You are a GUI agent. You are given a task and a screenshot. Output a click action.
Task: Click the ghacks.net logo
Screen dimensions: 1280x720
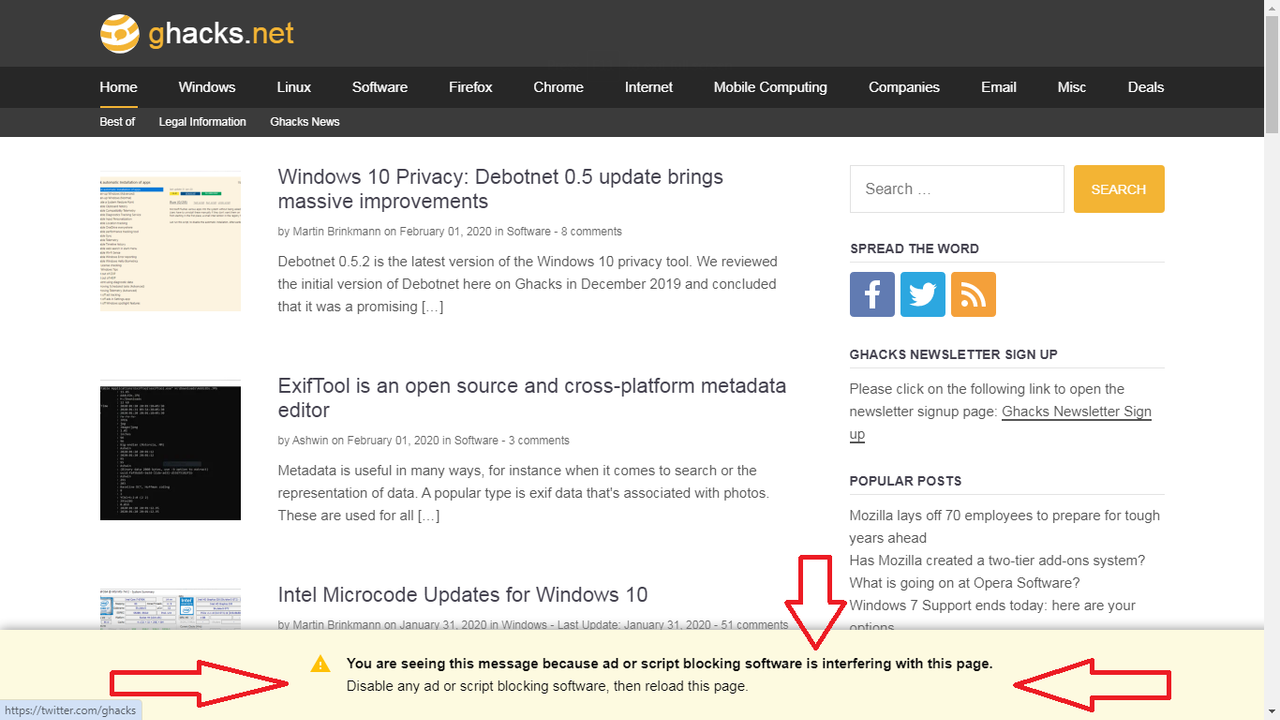point(197,34)
